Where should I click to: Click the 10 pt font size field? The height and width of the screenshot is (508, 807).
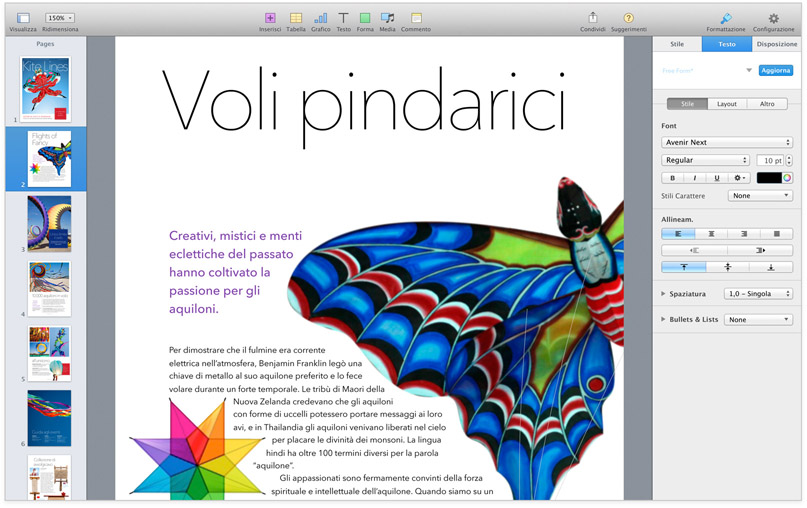click(x=770, y=161)
